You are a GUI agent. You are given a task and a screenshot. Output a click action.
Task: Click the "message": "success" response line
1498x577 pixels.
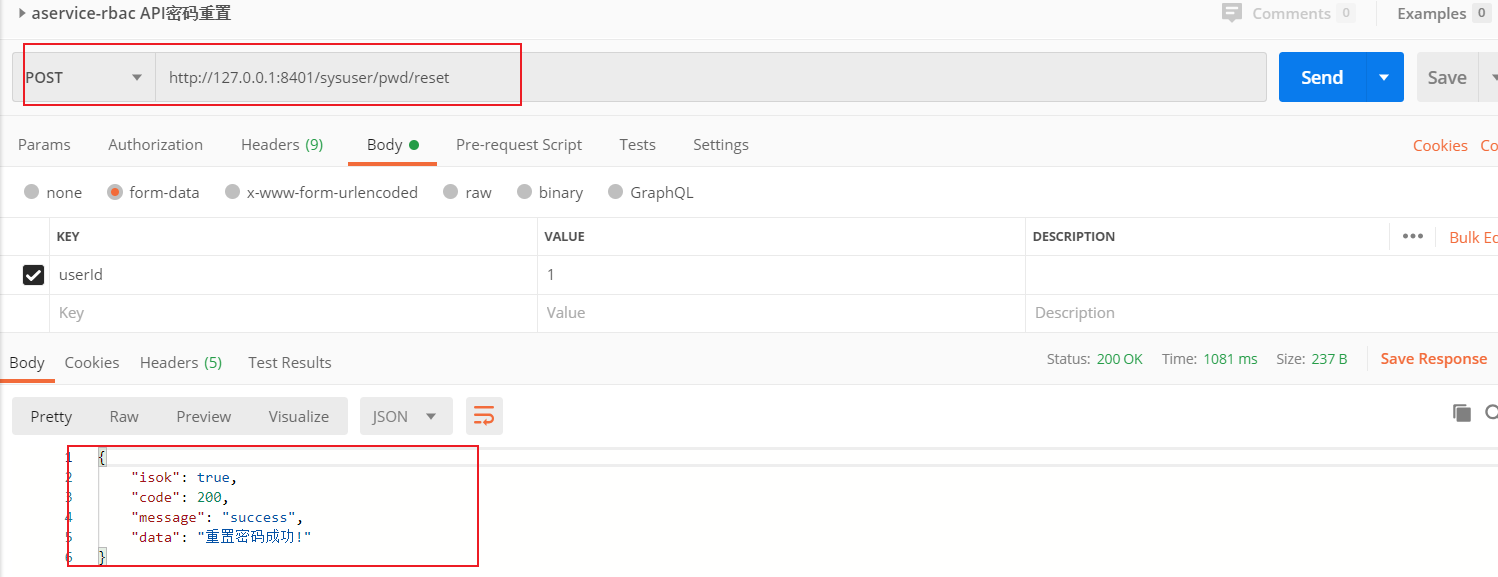click(x=217, y=517)
